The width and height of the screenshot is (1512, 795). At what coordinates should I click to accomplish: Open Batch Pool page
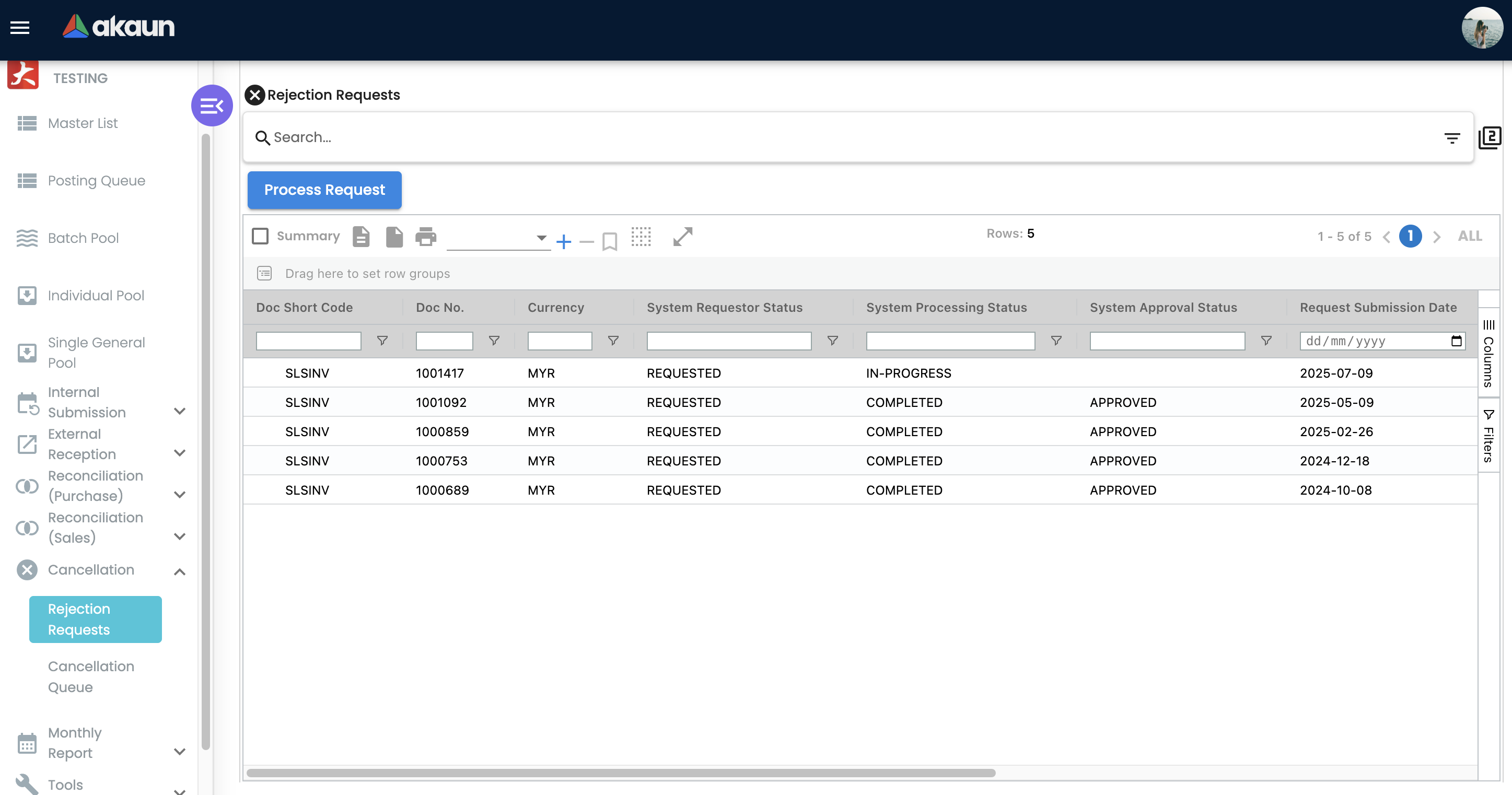83,238
